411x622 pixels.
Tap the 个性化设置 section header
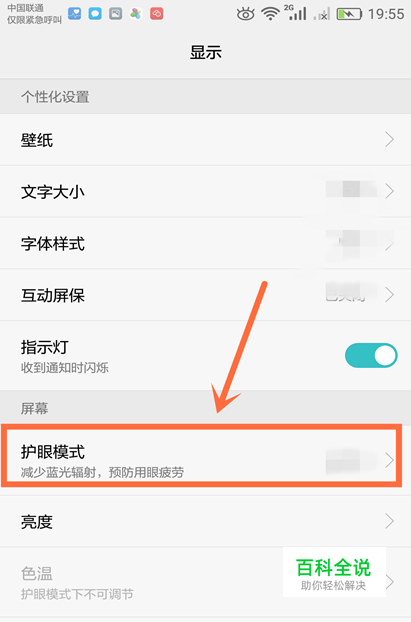(x=55, y=97)
